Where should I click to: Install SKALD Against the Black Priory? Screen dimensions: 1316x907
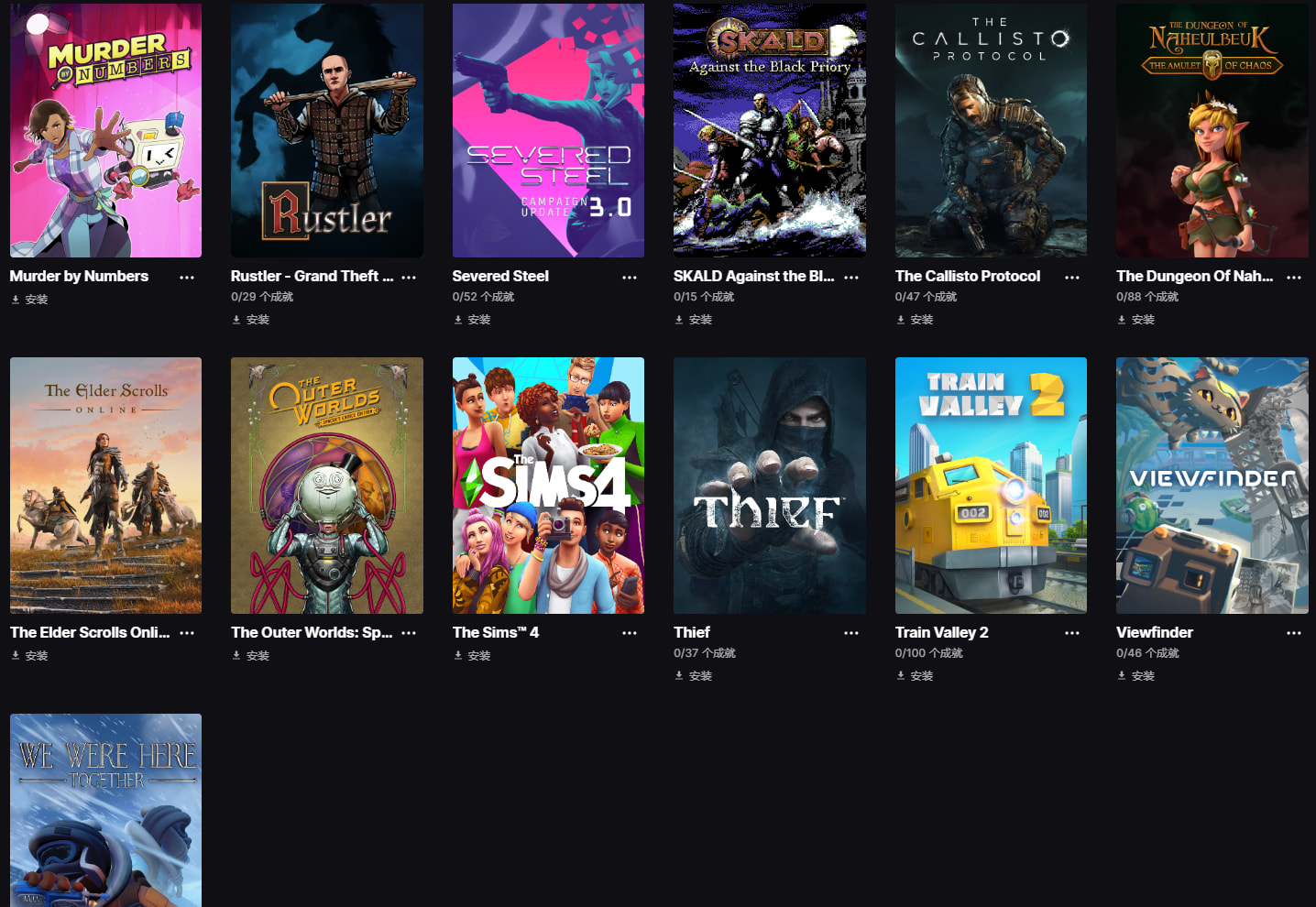click(694, 320)
